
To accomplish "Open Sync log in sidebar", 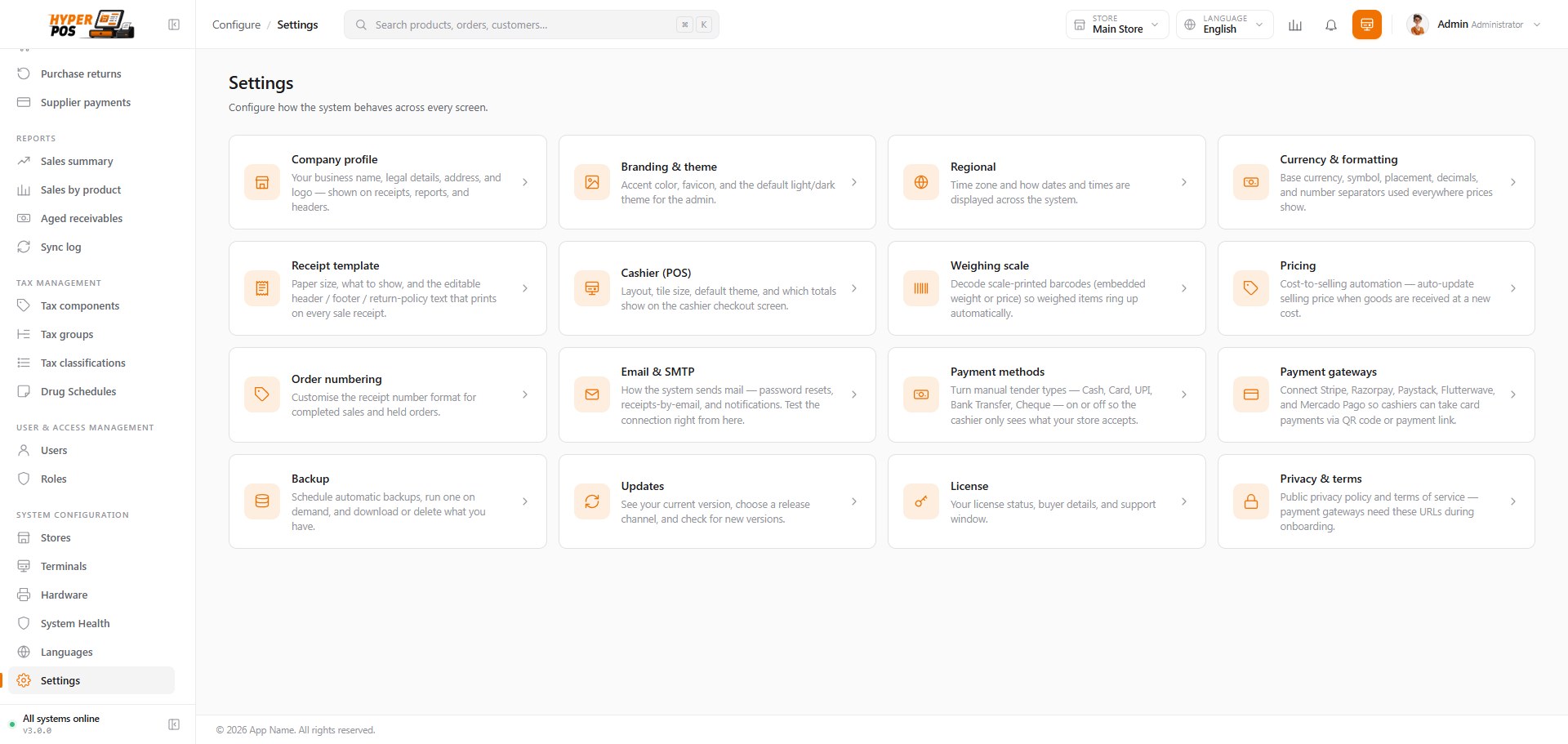I will pyautogui.click(x=91, y=247).
